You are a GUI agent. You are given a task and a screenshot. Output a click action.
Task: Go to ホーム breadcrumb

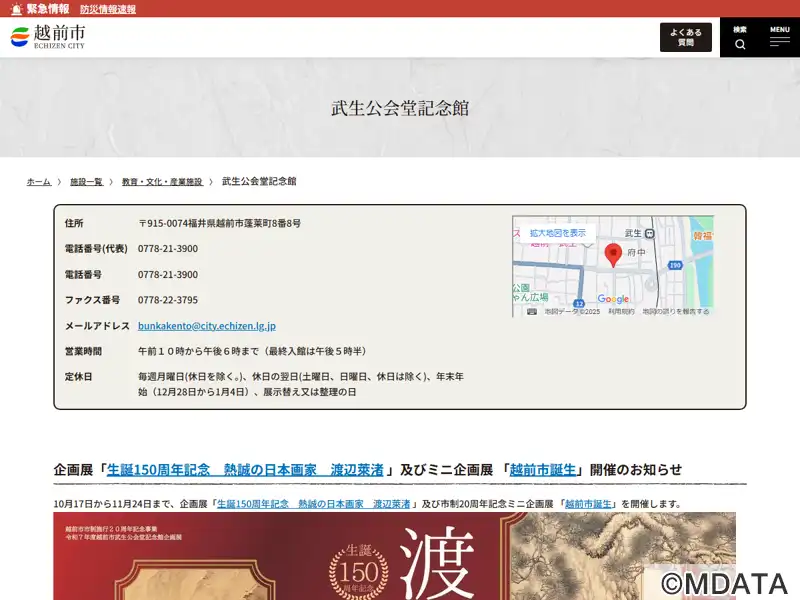pyautogui.click(x=38, y=182)
